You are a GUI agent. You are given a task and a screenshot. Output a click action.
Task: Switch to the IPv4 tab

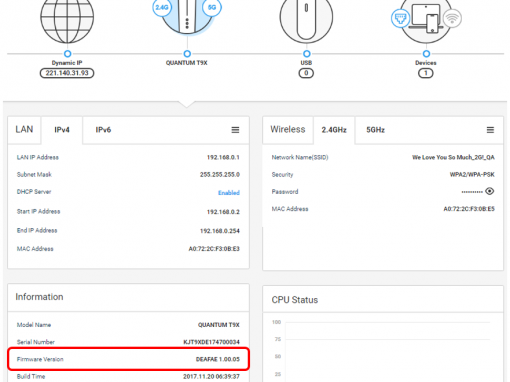pos(62,130)
